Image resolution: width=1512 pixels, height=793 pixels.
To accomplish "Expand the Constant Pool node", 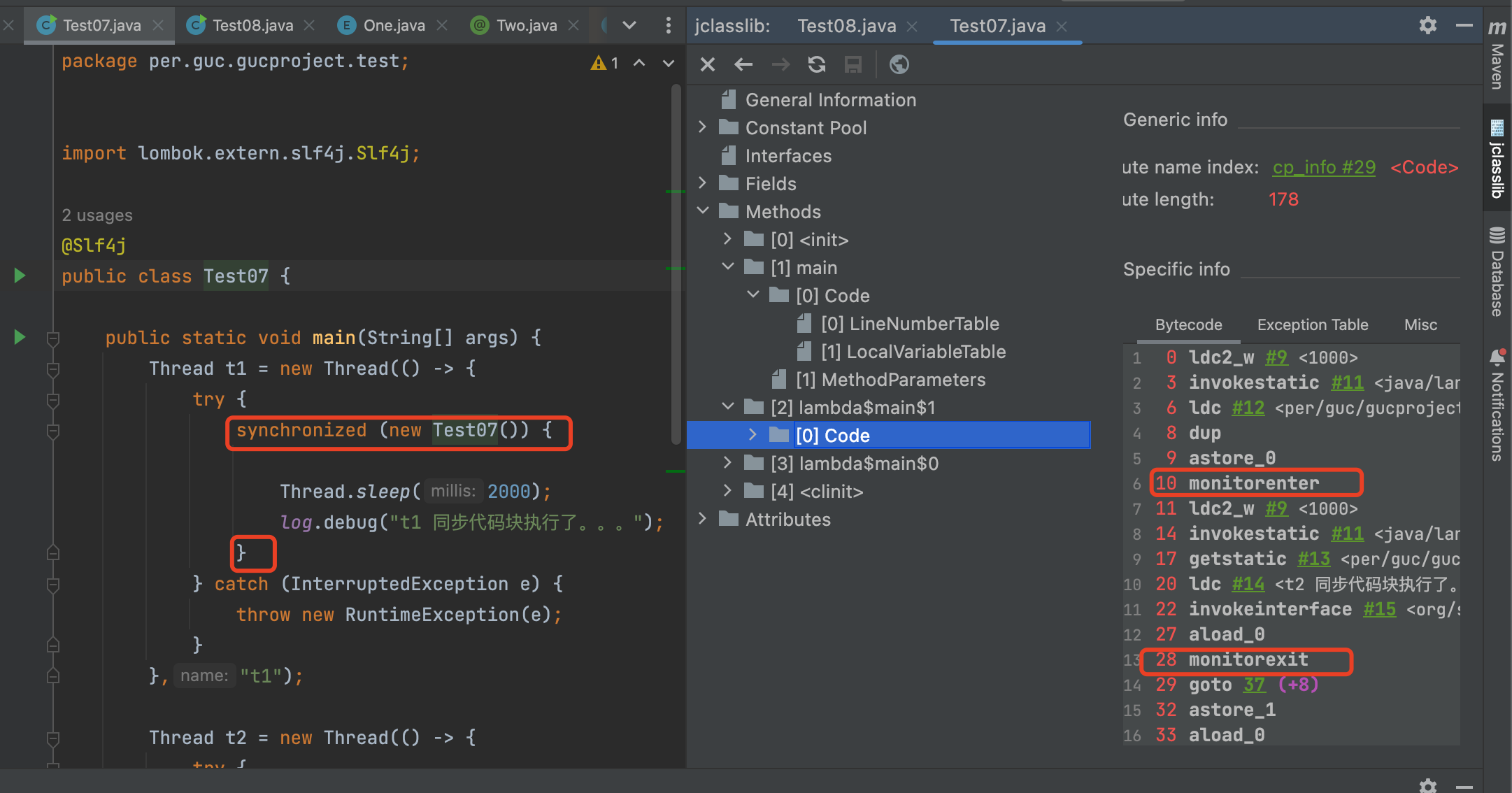I will (x=703, y=127).
